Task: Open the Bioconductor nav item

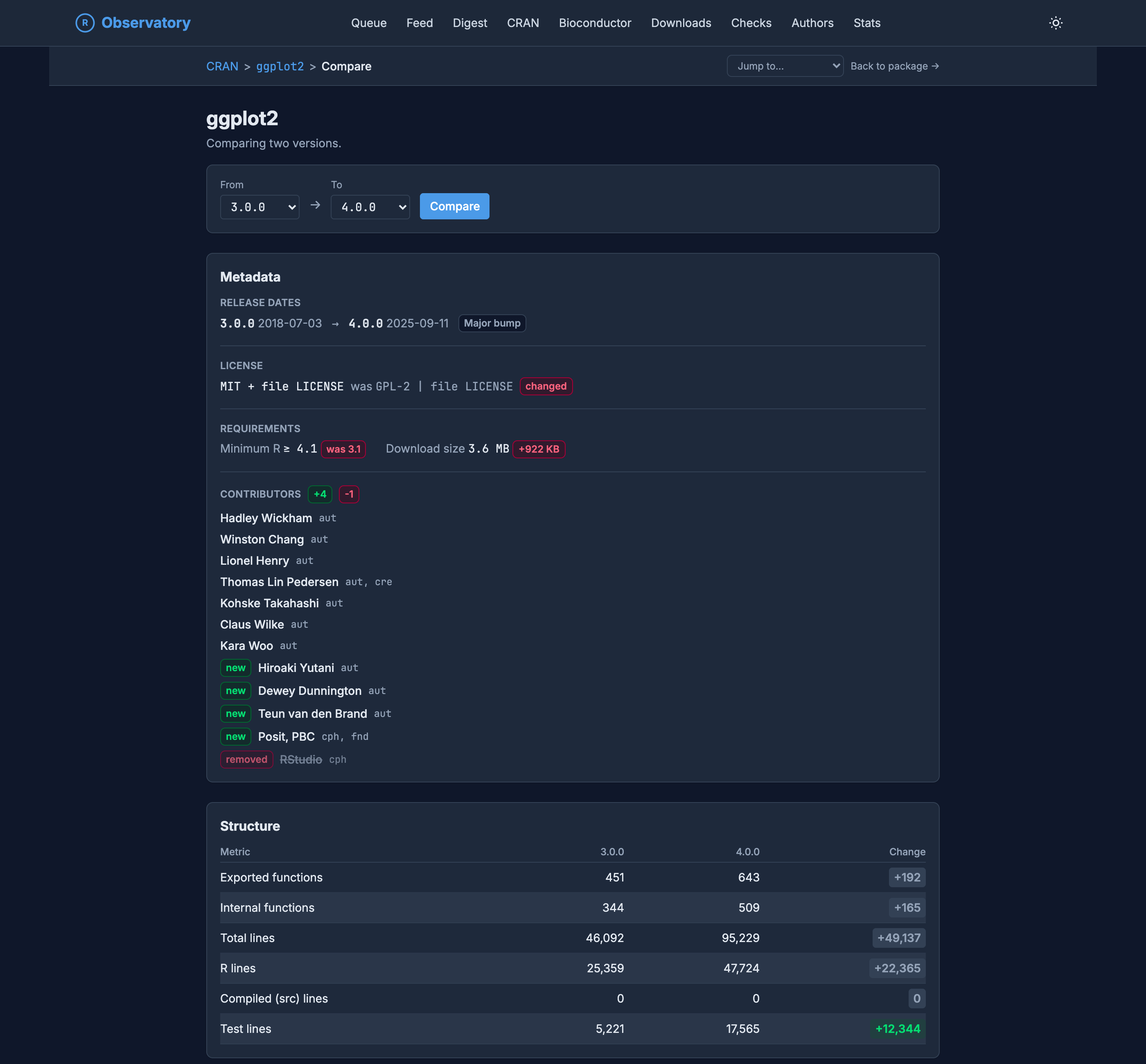Action: 595,23
